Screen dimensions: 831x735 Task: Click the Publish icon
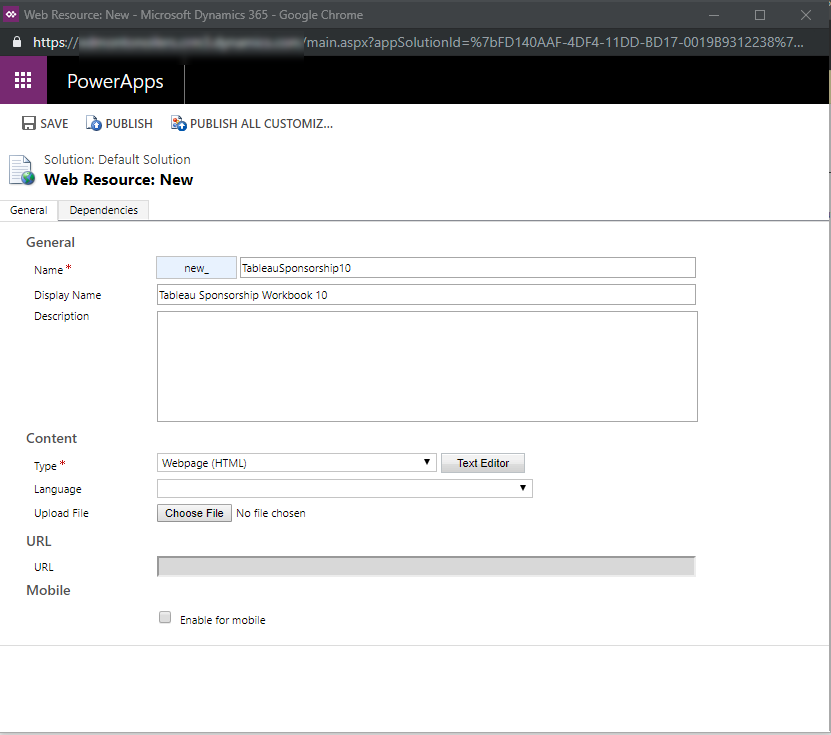pyautogui.click(x=94, y=123)
